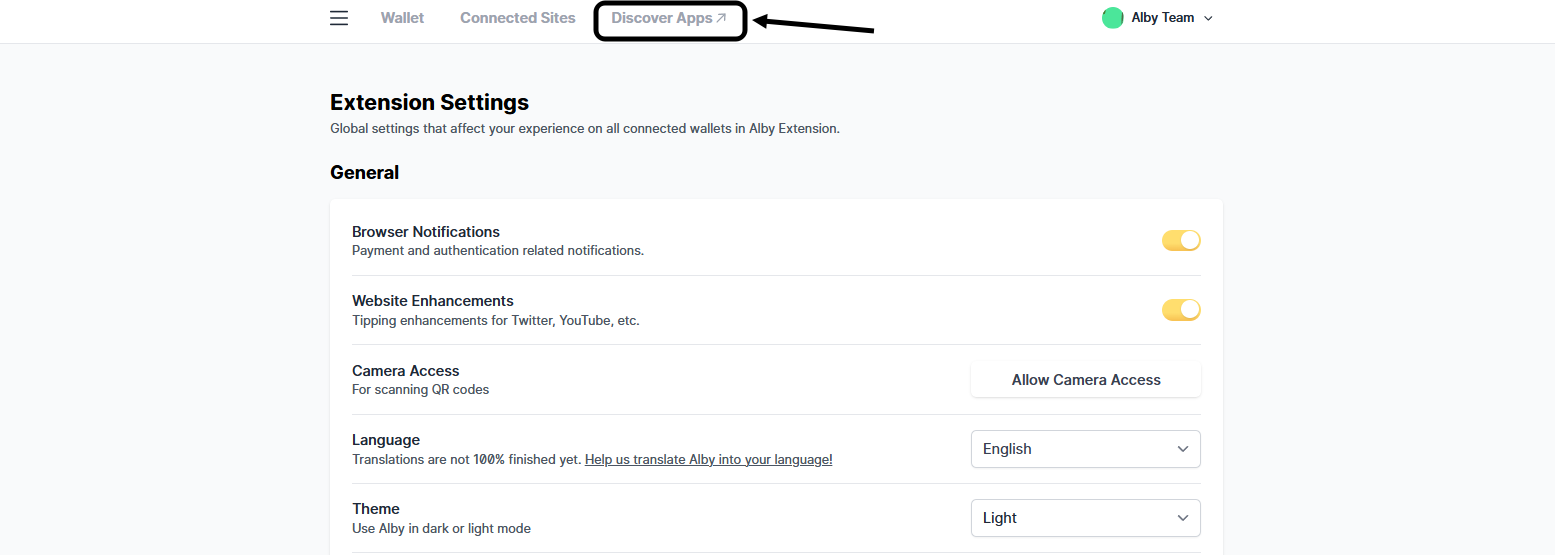
Task: Click the Alby Team account name
Action: coord(1162,18)
